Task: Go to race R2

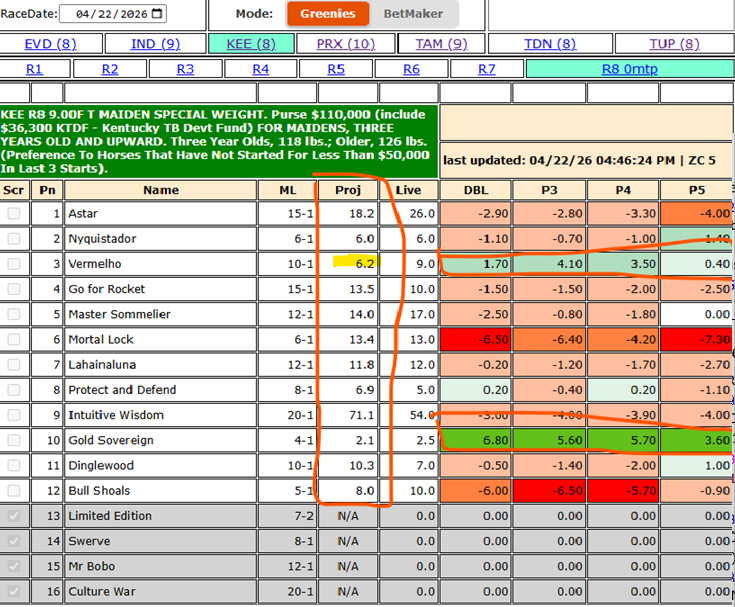Action: click(110, 69)
